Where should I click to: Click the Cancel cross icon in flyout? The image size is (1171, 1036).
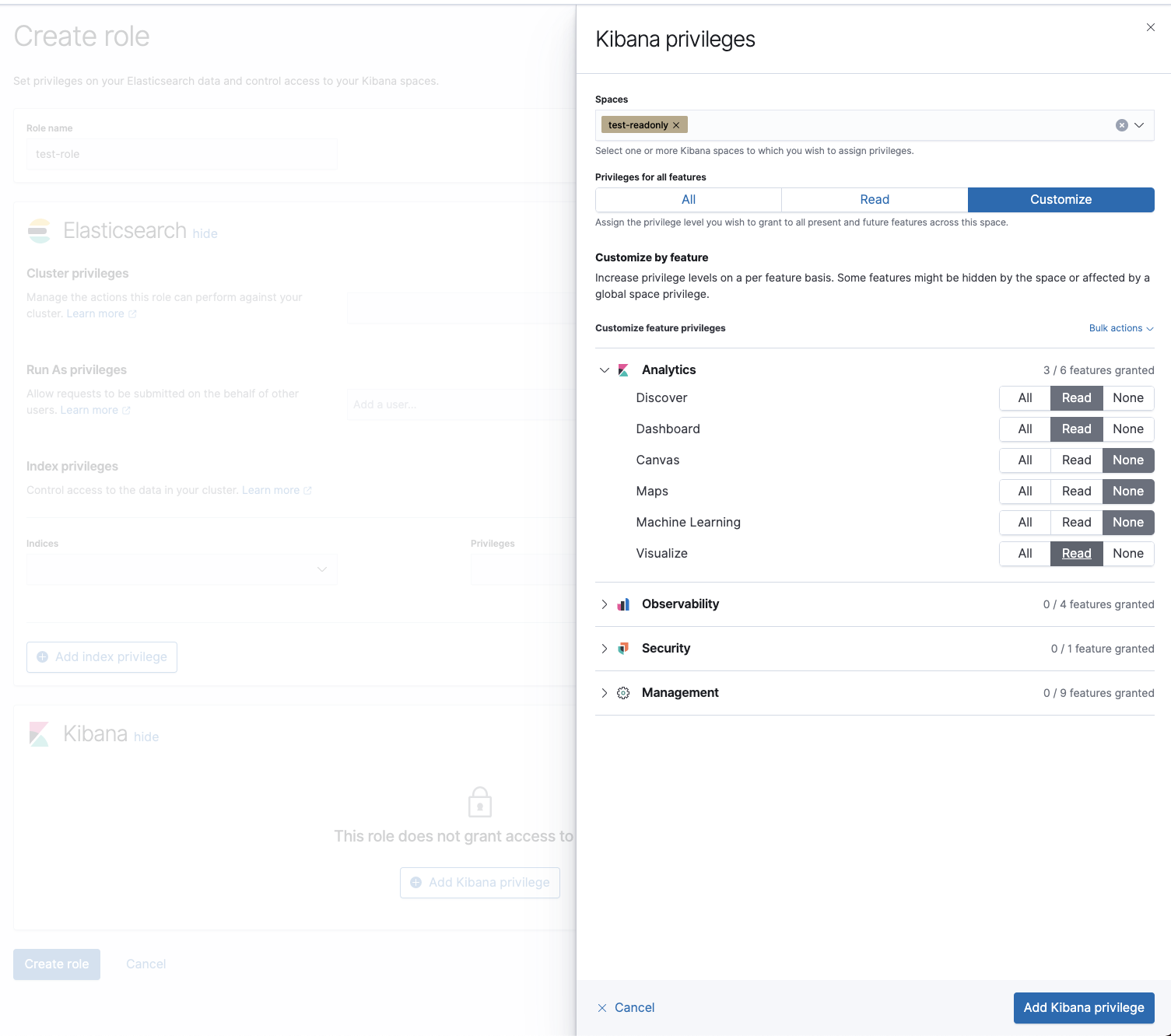click(x=602, y=1008)
